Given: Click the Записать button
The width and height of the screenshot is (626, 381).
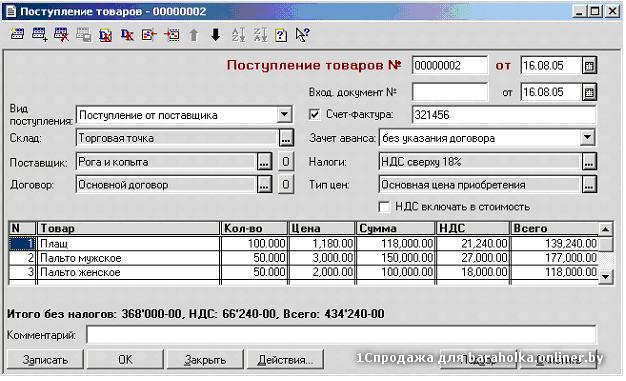Looking at the screenshot, I should 45,360.
